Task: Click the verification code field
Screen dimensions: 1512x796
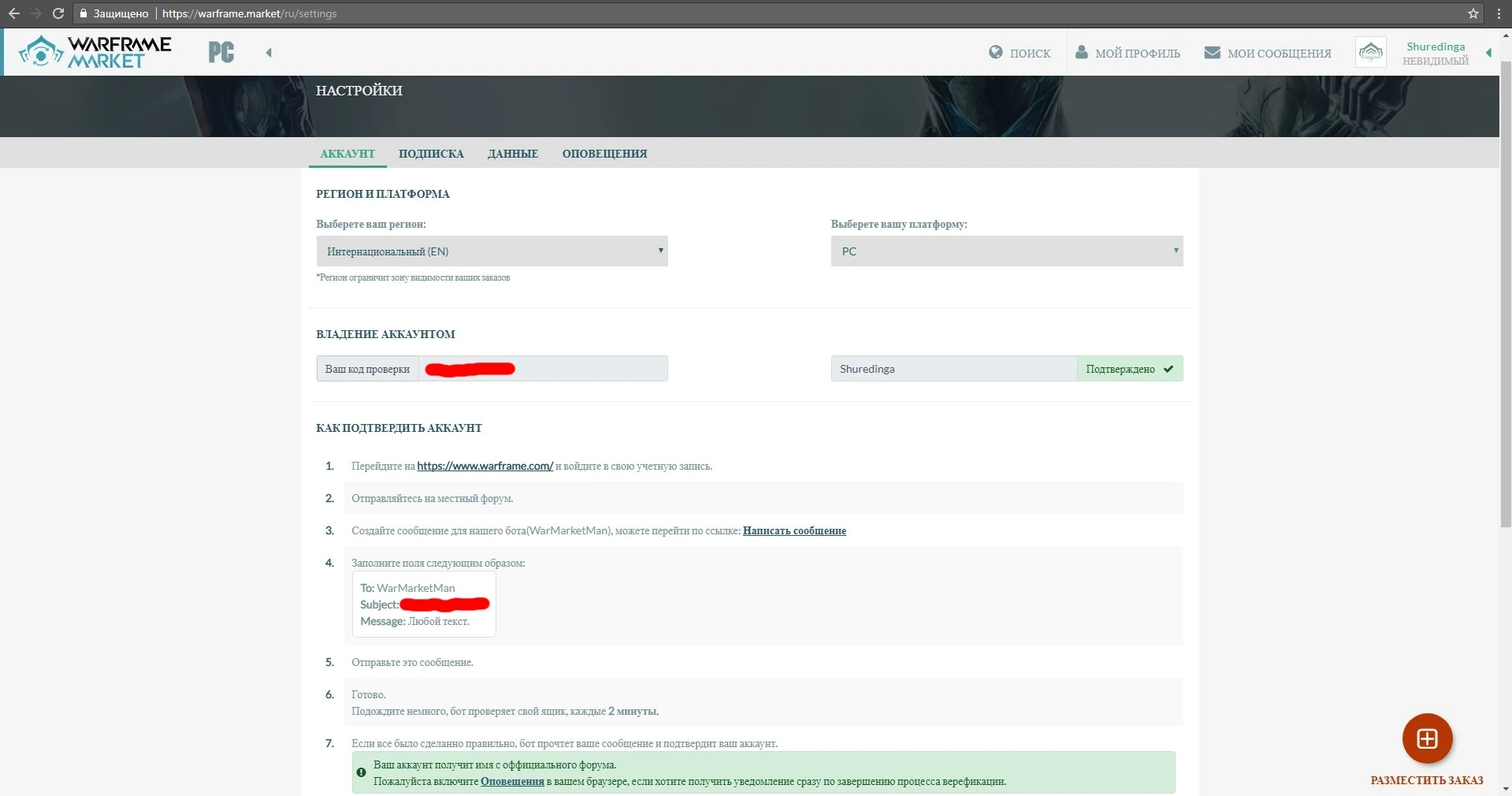Action: (544, 369)
